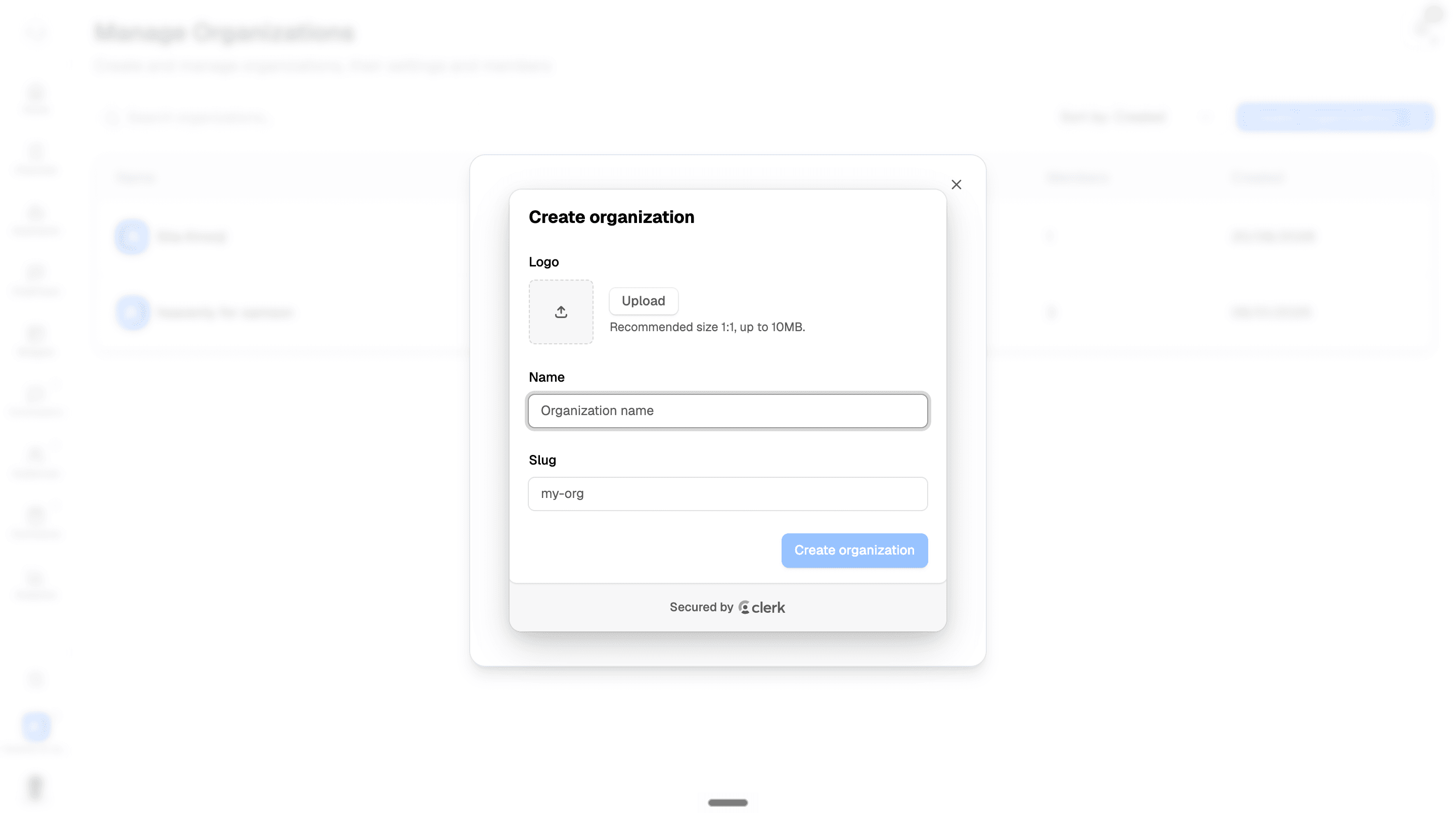Click the logo upload placeholder icon

click(561, 312)
